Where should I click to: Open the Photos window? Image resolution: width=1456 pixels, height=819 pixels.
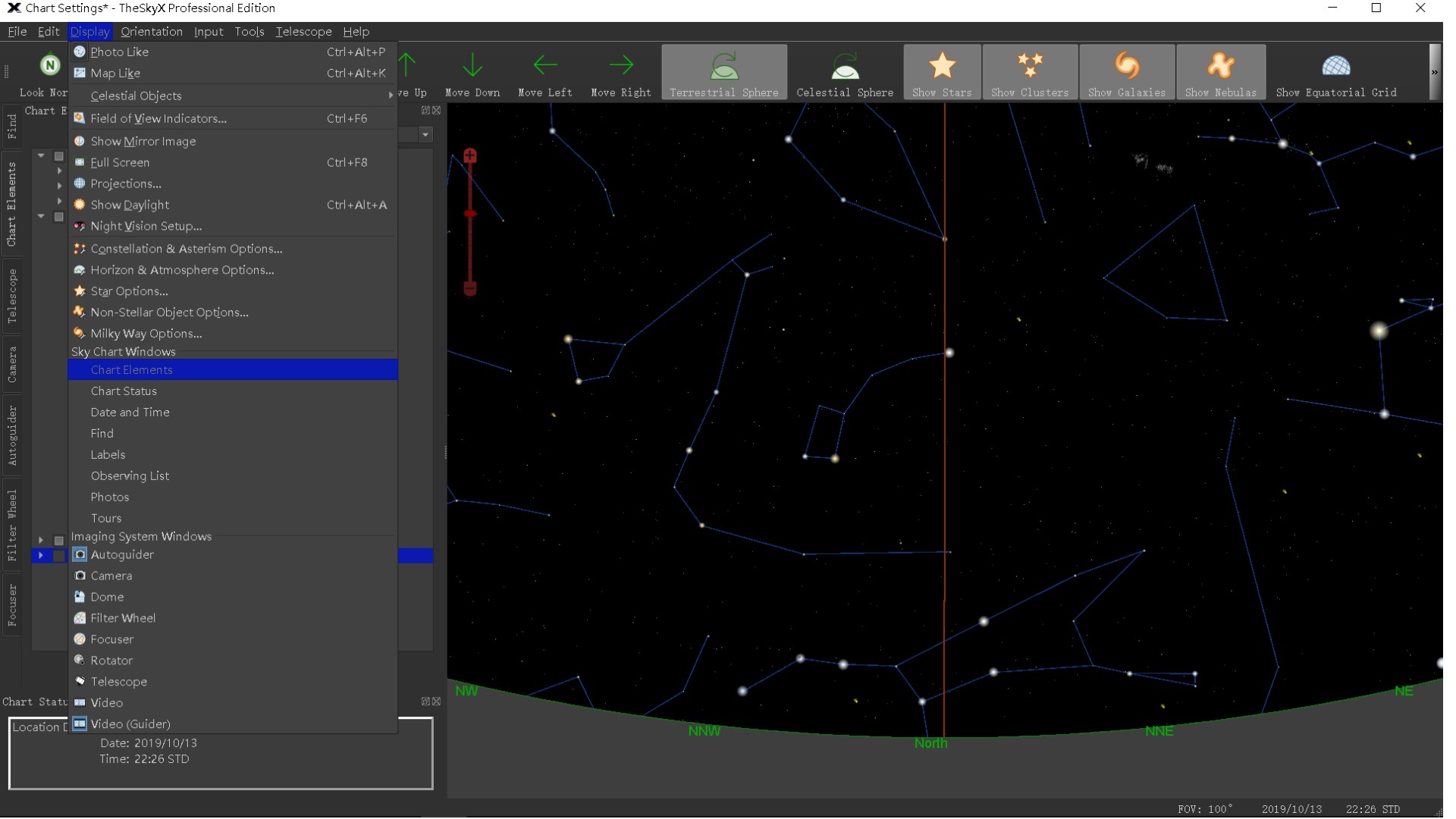click(x=233, y=497)
